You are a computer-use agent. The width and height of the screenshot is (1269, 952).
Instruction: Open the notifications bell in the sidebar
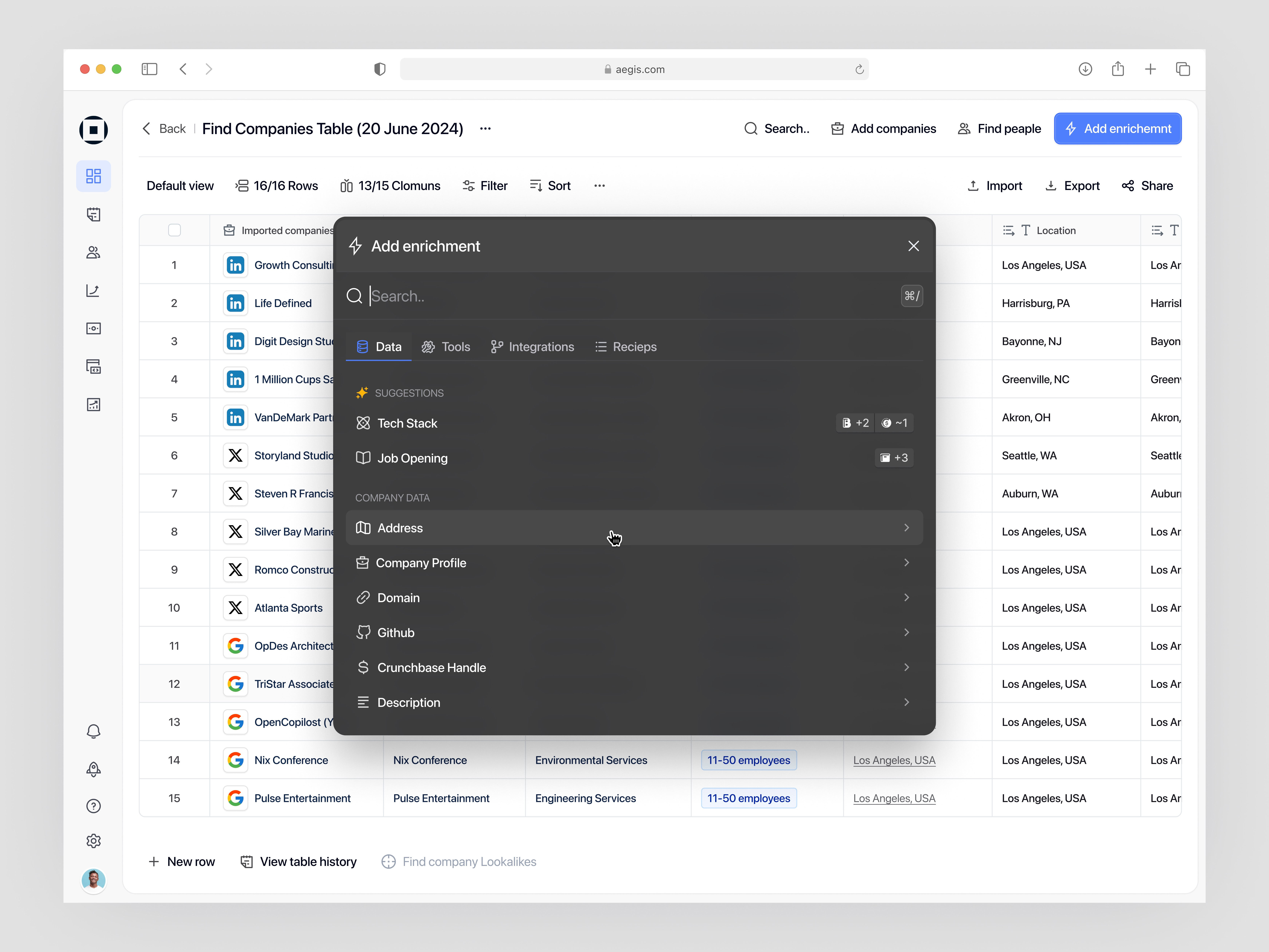click(x=93, y=731)
